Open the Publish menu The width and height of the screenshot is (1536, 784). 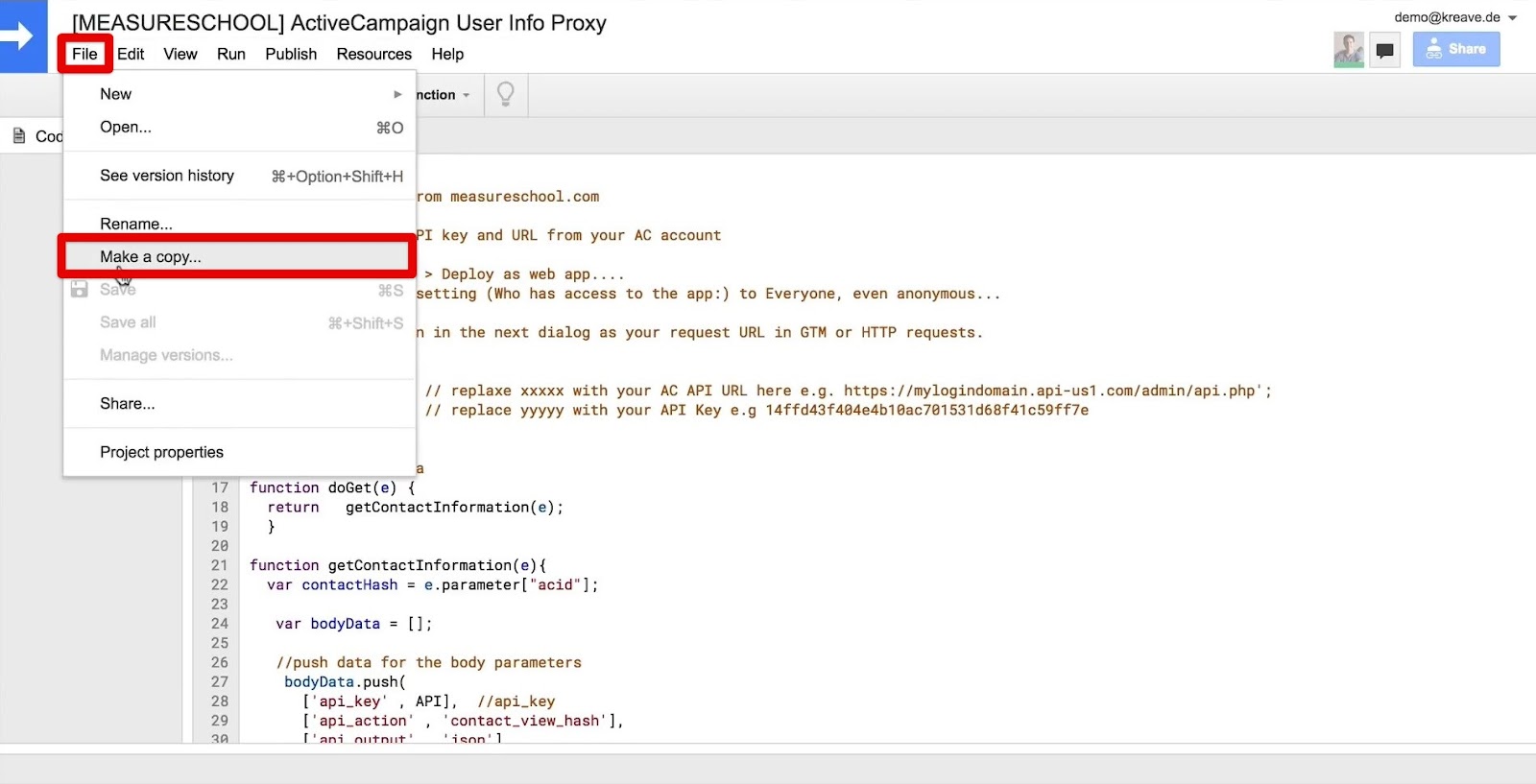(x=291, y=54)
